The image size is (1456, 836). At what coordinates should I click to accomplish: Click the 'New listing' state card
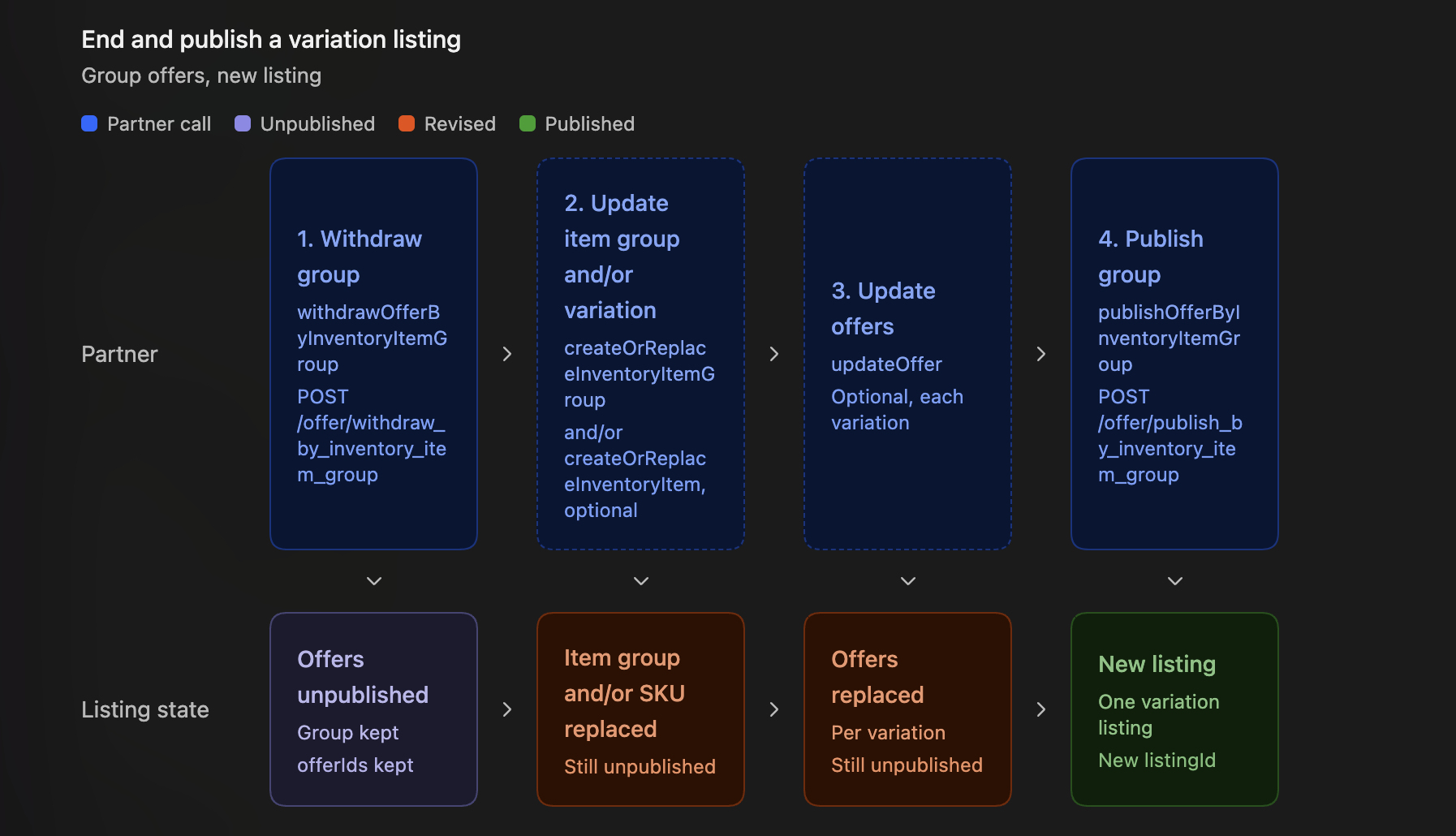coord(1174,709)
